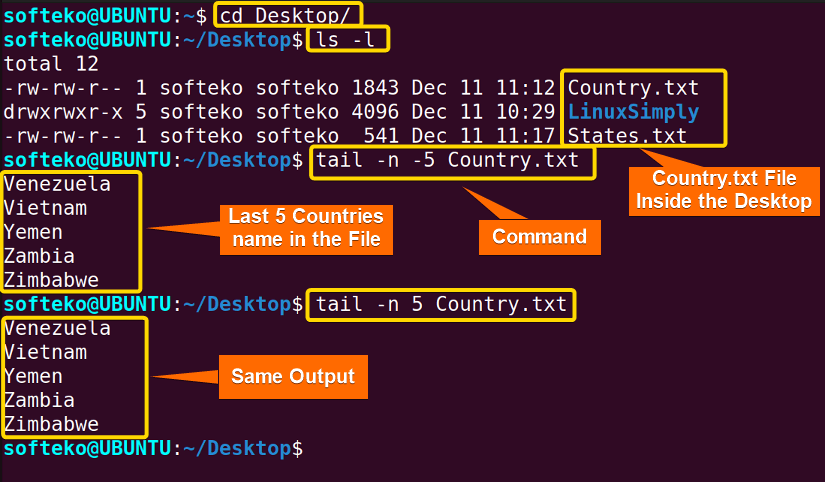Image resolution: width=825 pixels, height=482 pixels.
Task: Click the "cd Desktop/" command text
Action: tap(285, 16)
